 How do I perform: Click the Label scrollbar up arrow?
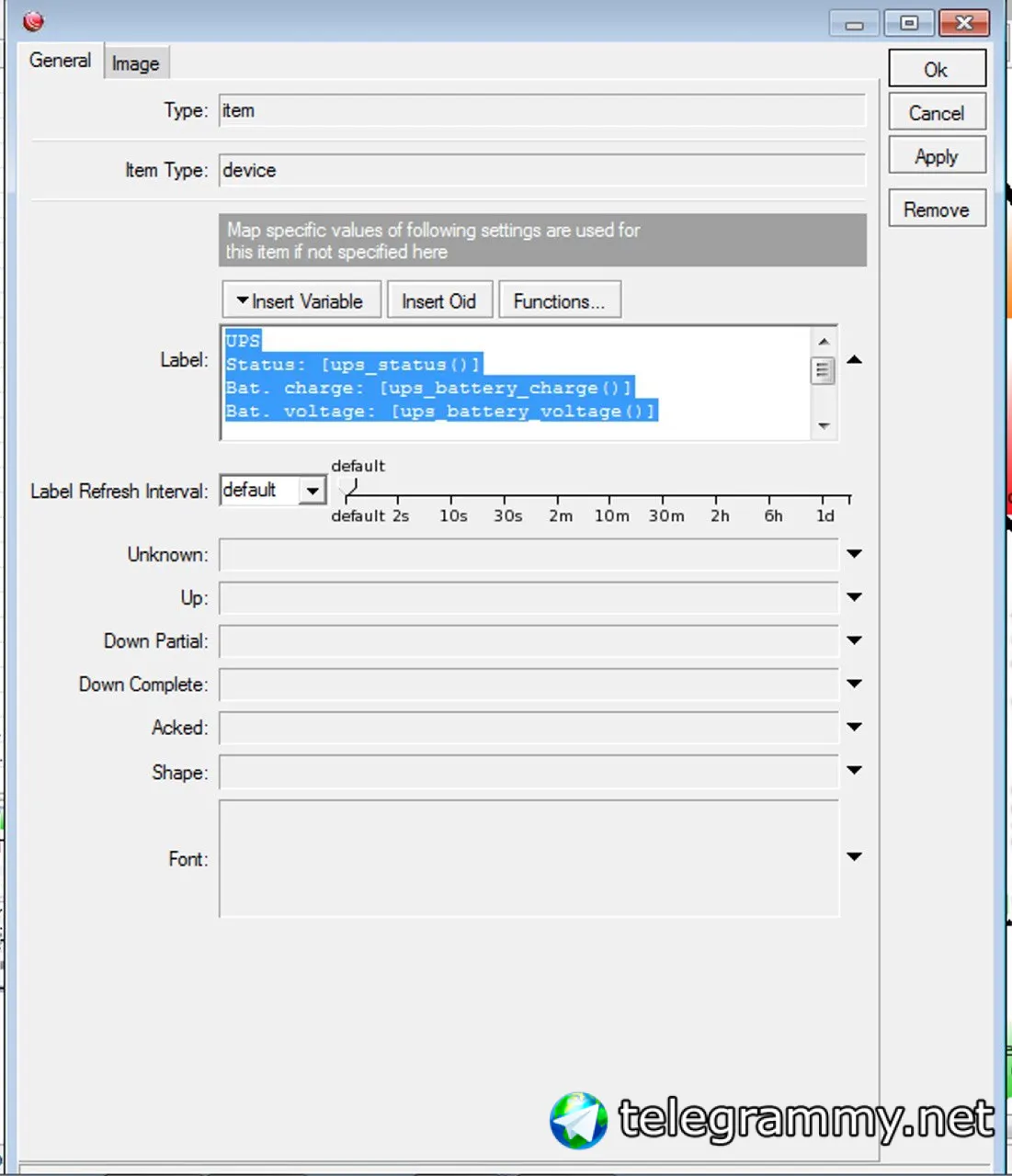(824, 341)
